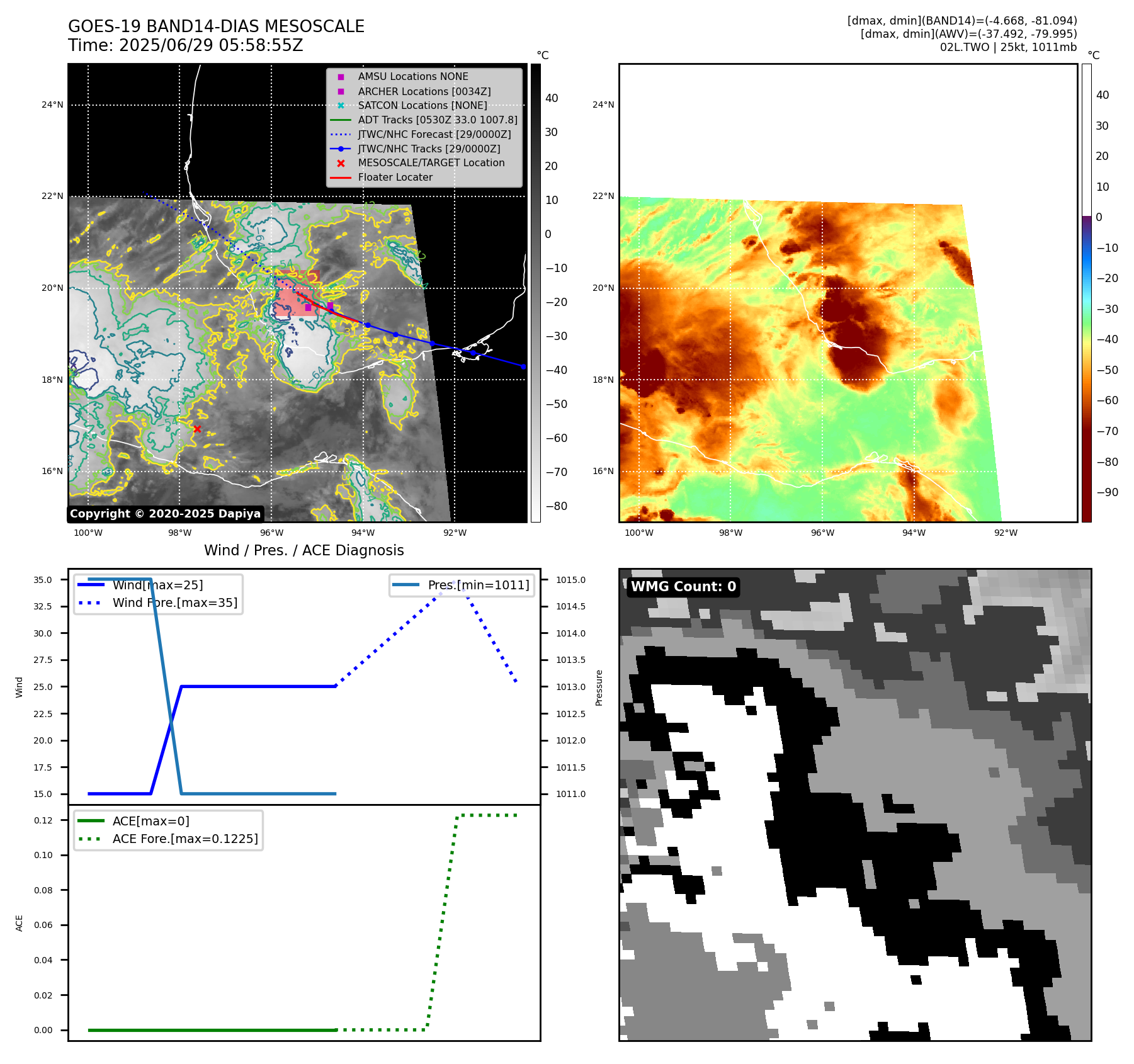The width and height of the screenshot is (1134, 1064).
Task: Click the blue line sample beside Wind[max=25]
Action: tap(91, 585)
